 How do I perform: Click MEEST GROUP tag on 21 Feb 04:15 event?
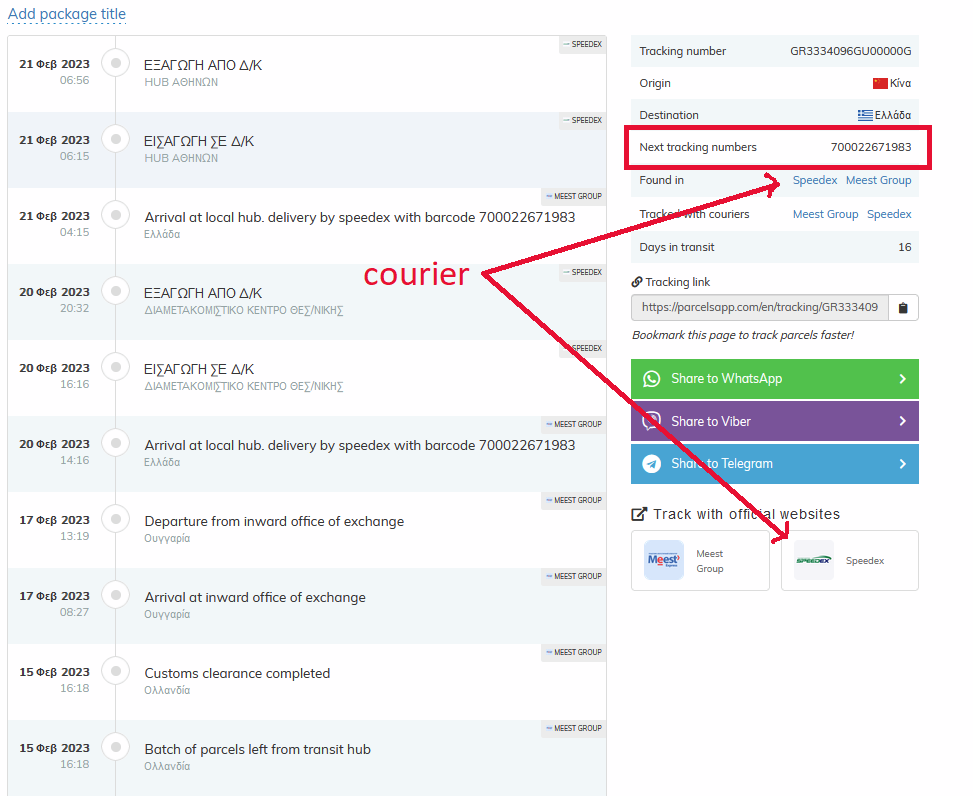point(573,197)
